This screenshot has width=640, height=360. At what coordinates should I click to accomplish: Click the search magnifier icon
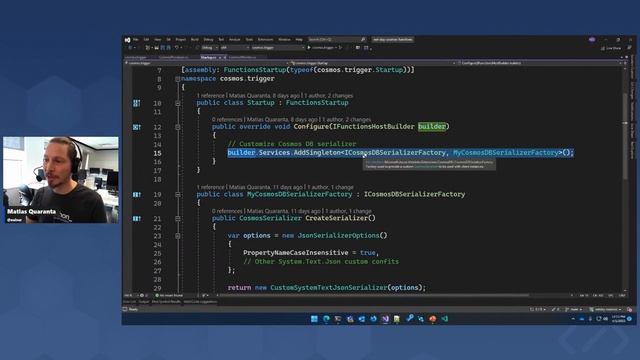click(363, 40)
